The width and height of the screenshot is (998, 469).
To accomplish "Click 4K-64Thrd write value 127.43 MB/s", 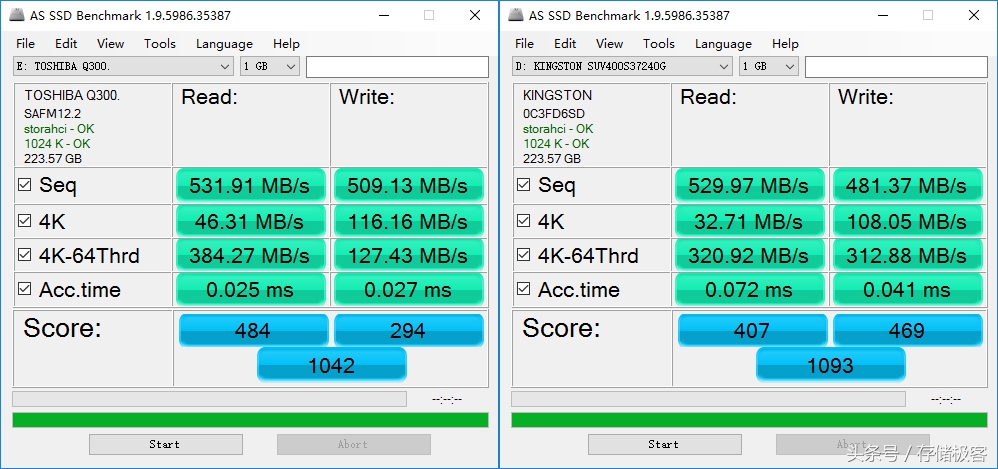I will coord(408,255).
